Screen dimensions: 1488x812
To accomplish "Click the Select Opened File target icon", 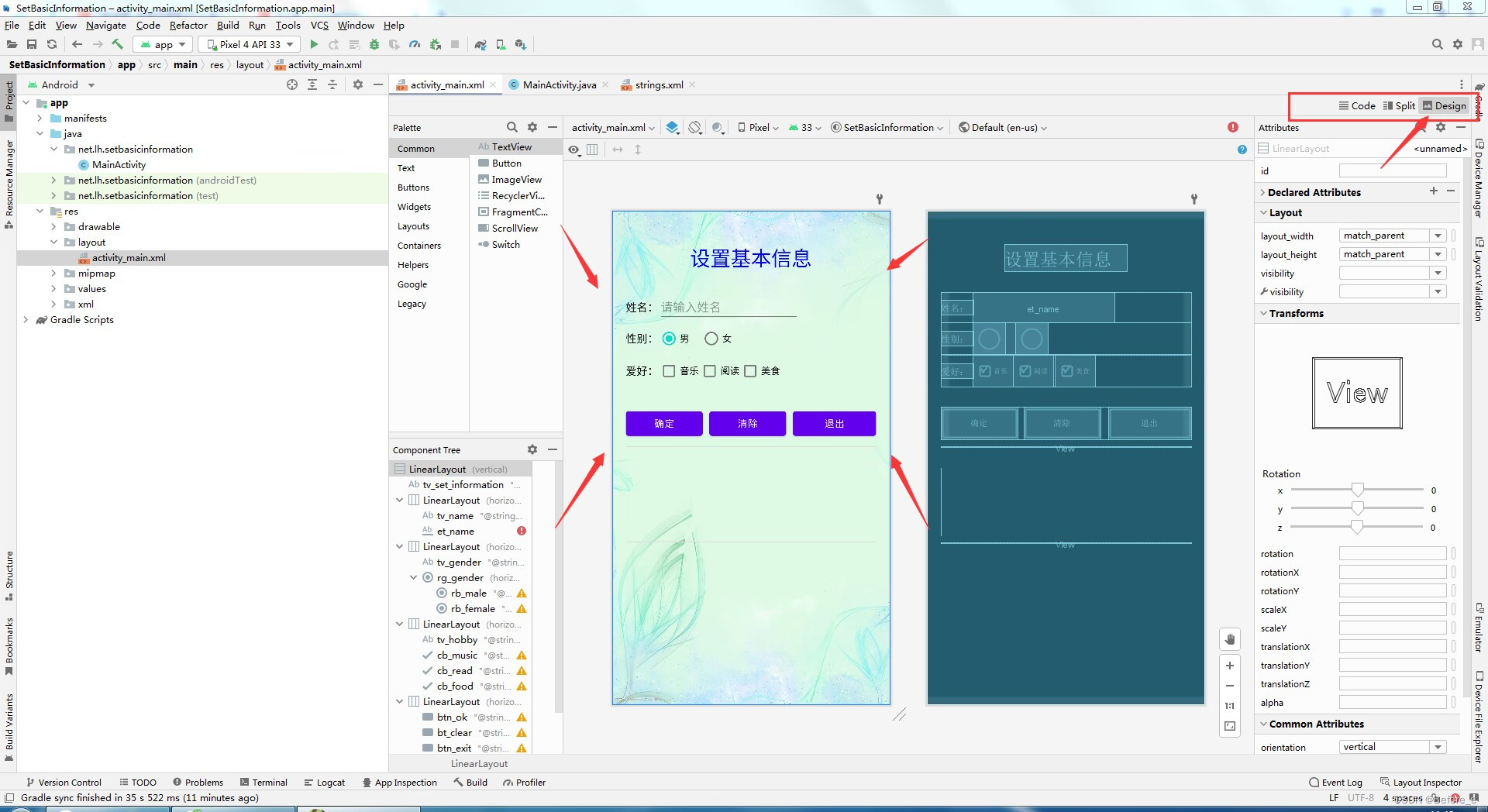I will click(292, 84).
